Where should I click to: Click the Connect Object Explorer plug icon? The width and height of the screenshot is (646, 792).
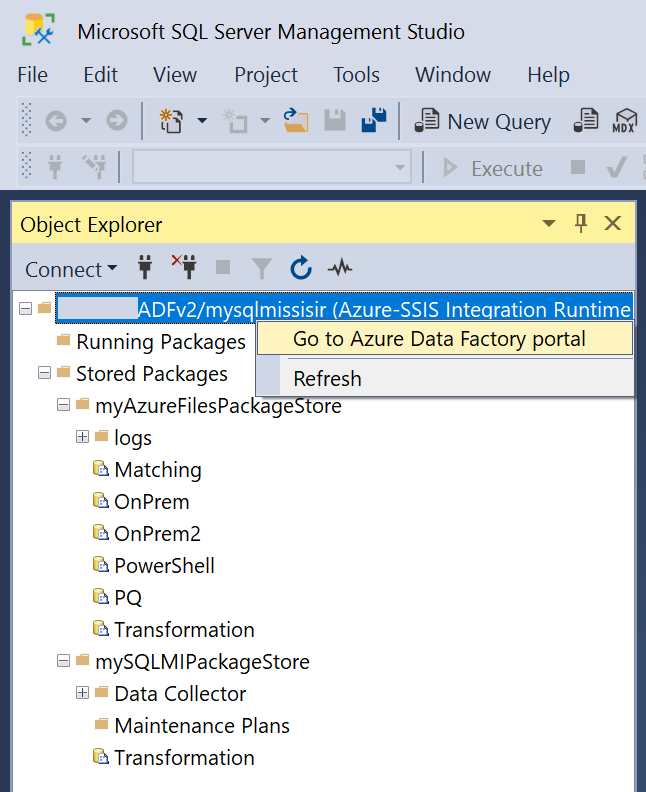click(144, 268)
